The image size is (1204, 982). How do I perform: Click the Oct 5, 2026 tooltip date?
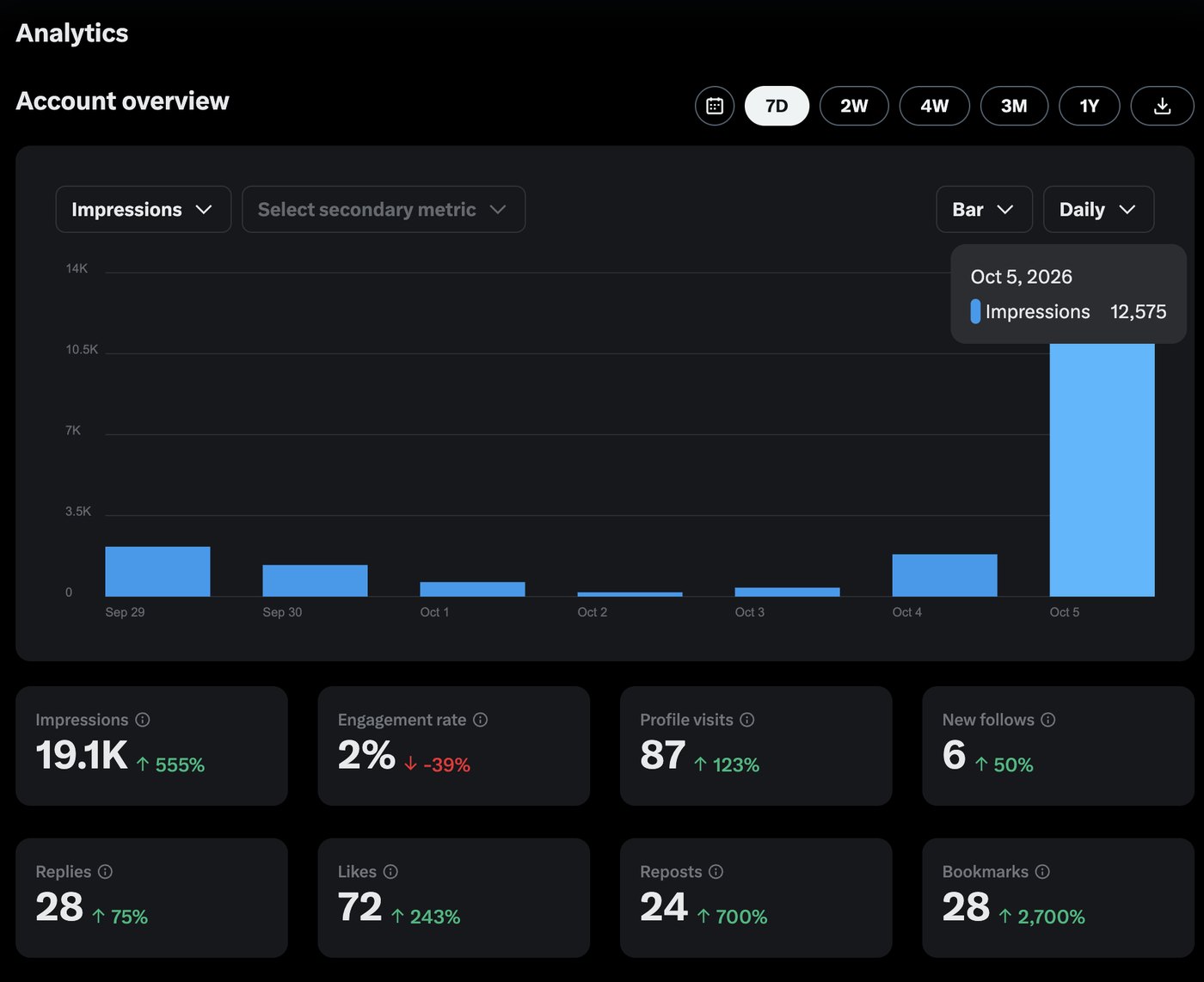(x=1022, y=277)
